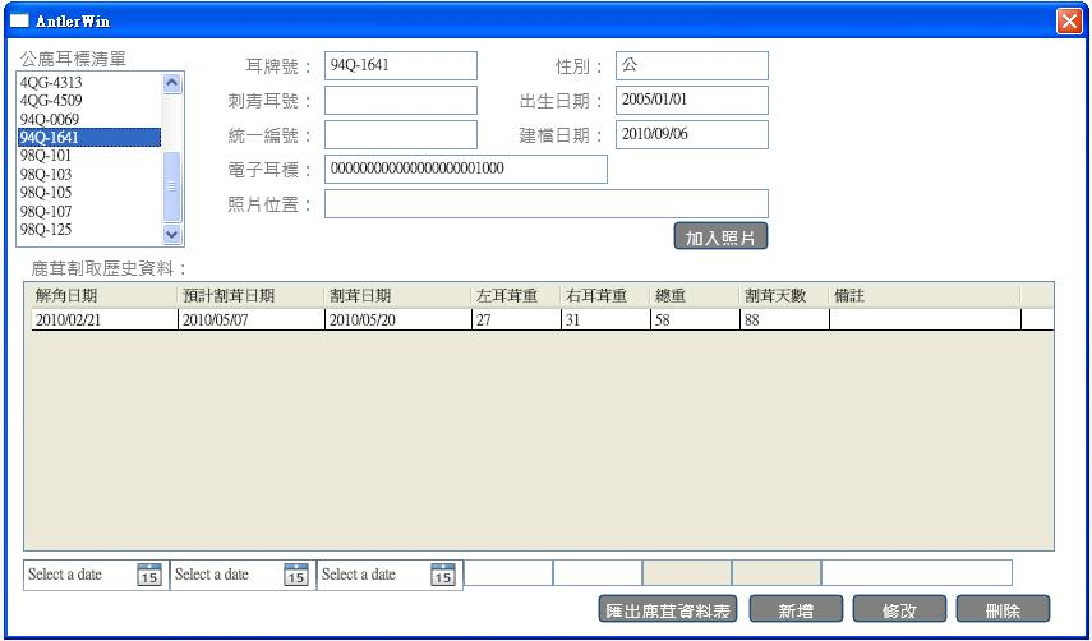This screenshot has height=641, width=1092.
Task: Click the AntlerWin title bar app icon
Action: click(x=19, y=21)
